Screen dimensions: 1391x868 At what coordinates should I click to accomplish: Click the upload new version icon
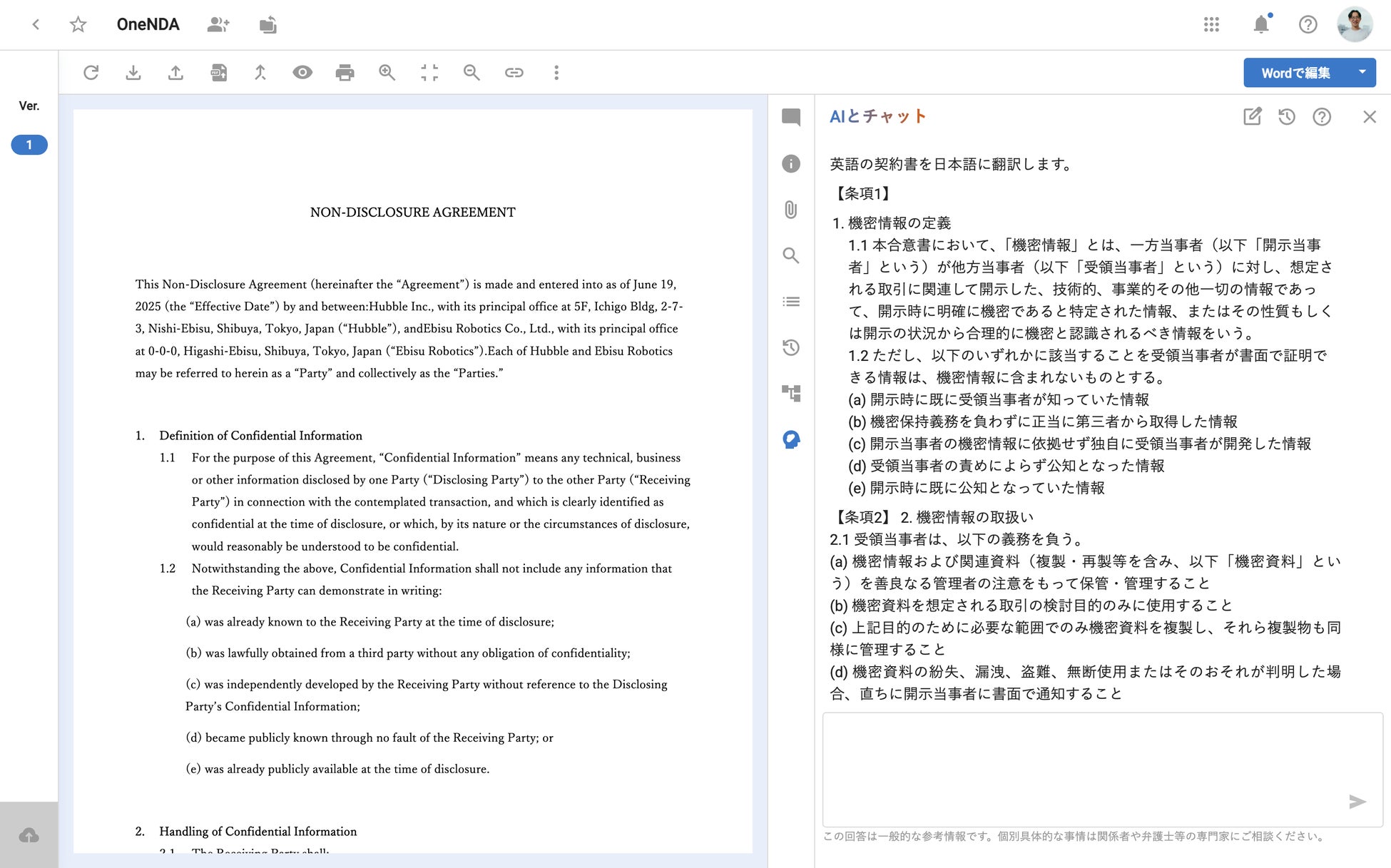tap(175, 73)
